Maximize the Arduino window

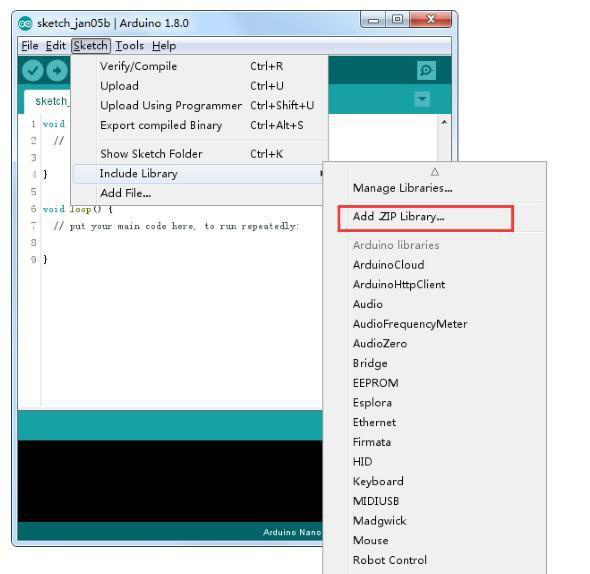click(397, 20)
